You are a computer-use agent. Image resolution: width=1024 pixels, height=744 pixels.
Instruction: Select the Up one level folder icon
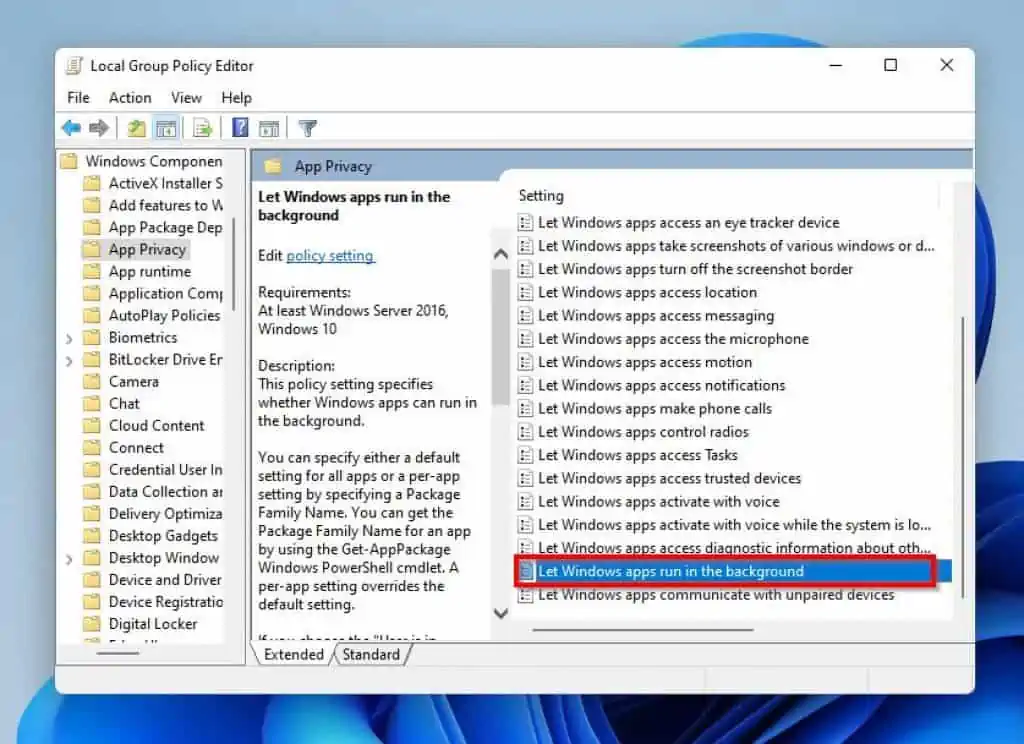(135, 127)
